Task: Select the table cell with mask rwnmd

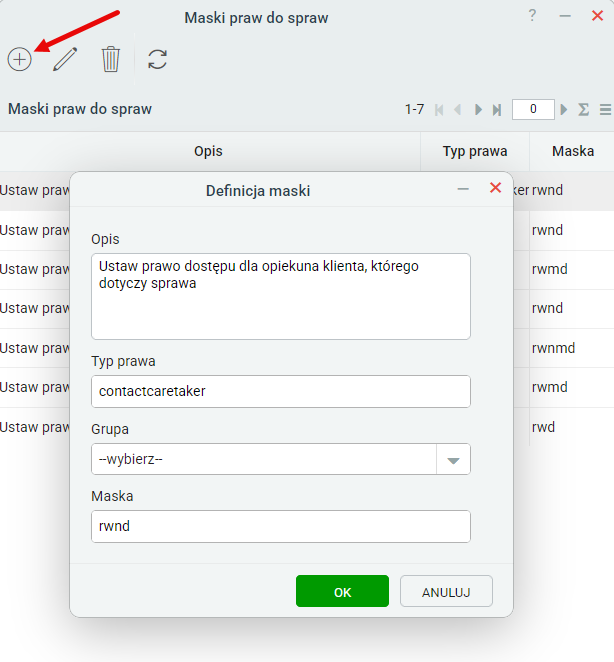Action: (572, 348)
